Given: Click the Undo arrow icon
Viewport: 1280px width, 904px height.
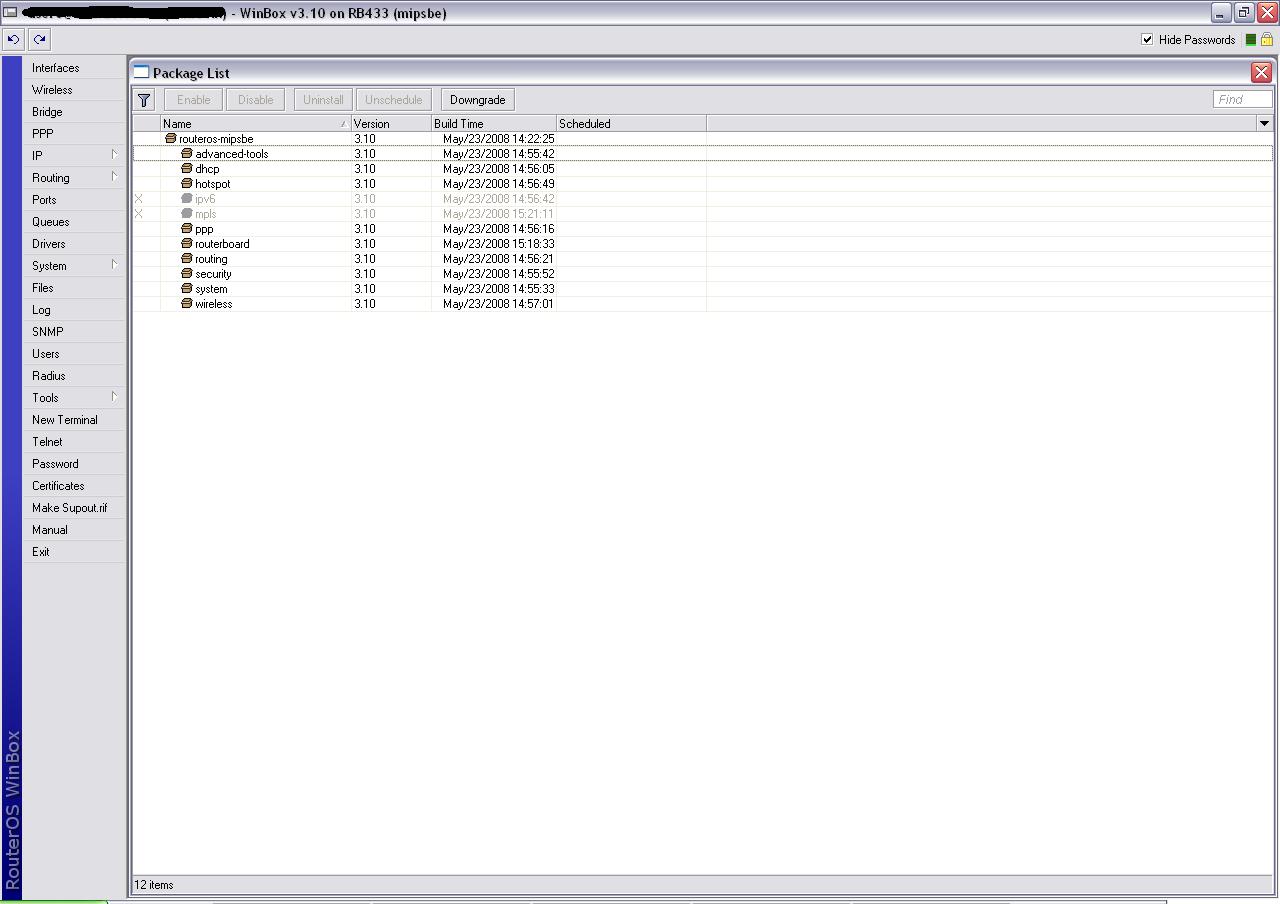Looking at the screenshot, I should coord(13,40).
